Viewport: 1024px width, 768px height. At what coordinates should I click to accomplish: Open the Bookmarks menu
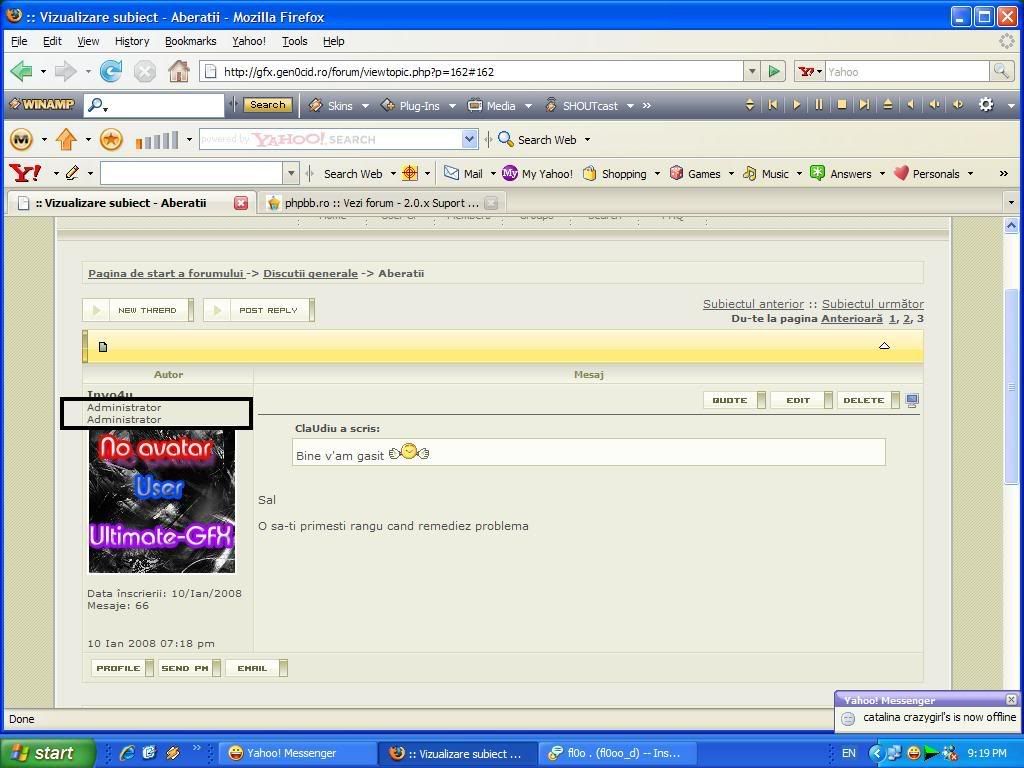click(191, 41)
